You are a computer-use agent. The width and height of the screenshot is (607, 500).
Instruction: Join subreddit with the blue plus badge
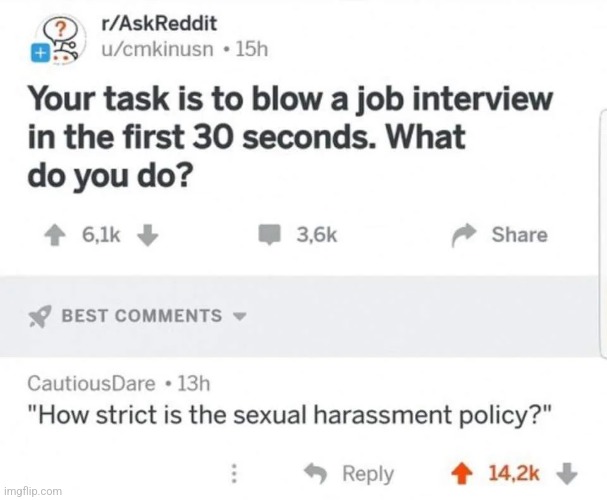pyautogui.click(x=39, y=53)
